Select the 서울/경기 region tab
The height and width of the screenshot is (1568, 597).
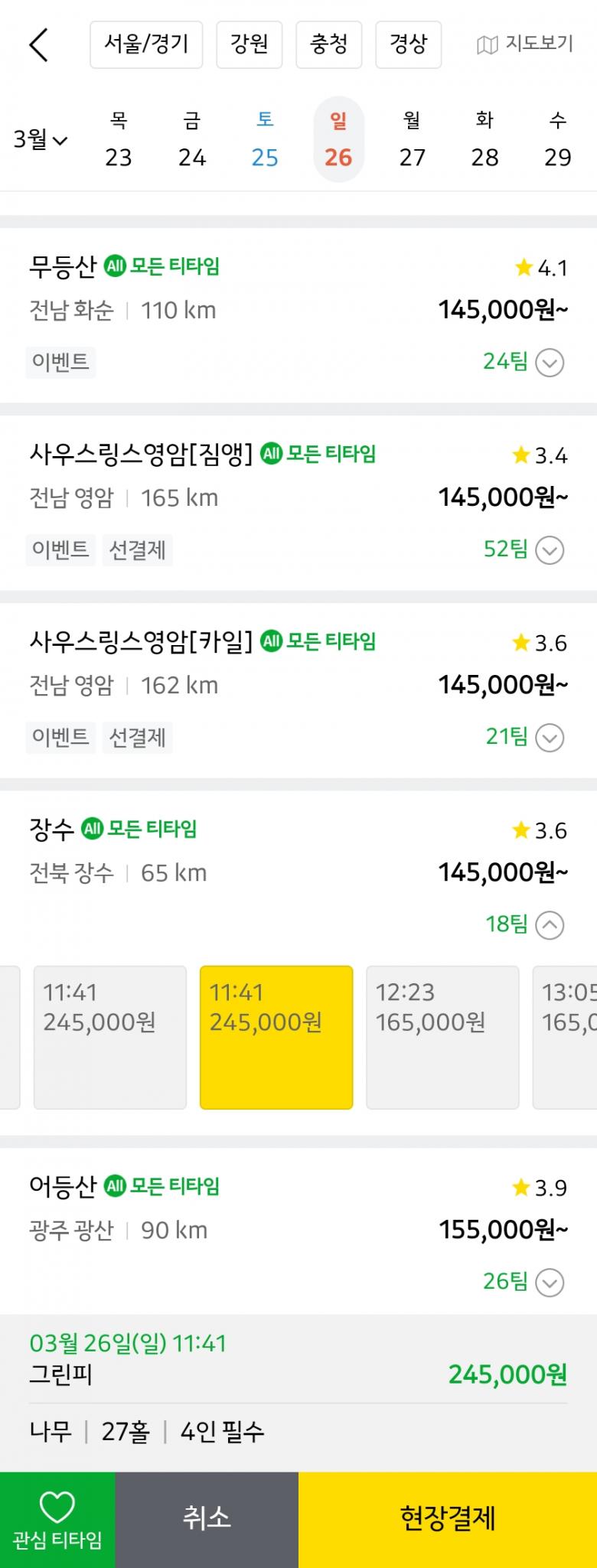pyautogui.click(x=146, y=44)
